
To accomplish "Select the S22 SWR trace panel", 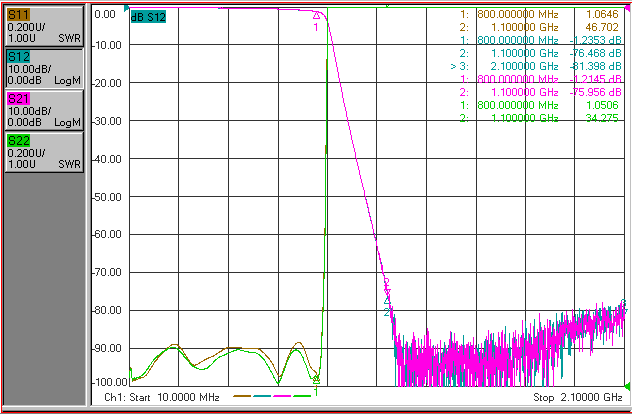I will pos(44,152).
